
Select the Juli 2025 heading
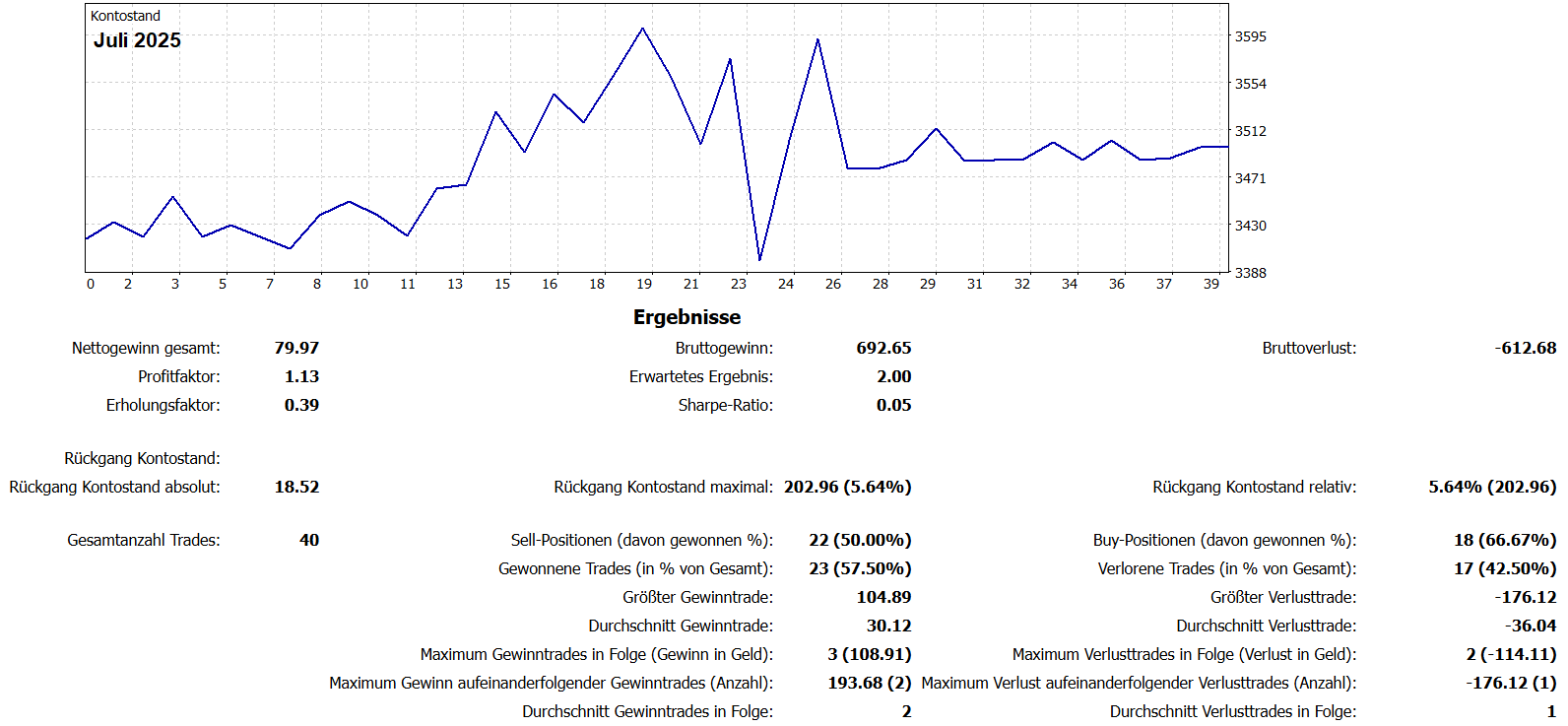coord(137,40)
